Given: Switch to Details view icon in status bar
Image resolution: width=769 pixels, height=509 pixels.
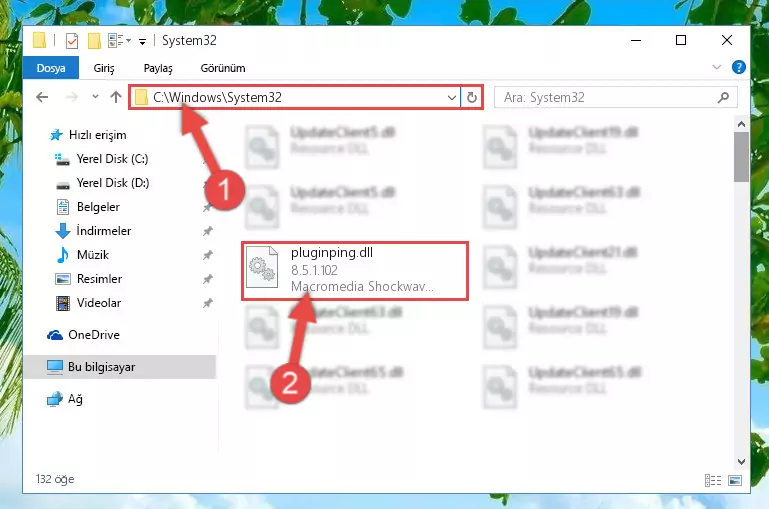Looking at the screenshot, I should point(713,480).
